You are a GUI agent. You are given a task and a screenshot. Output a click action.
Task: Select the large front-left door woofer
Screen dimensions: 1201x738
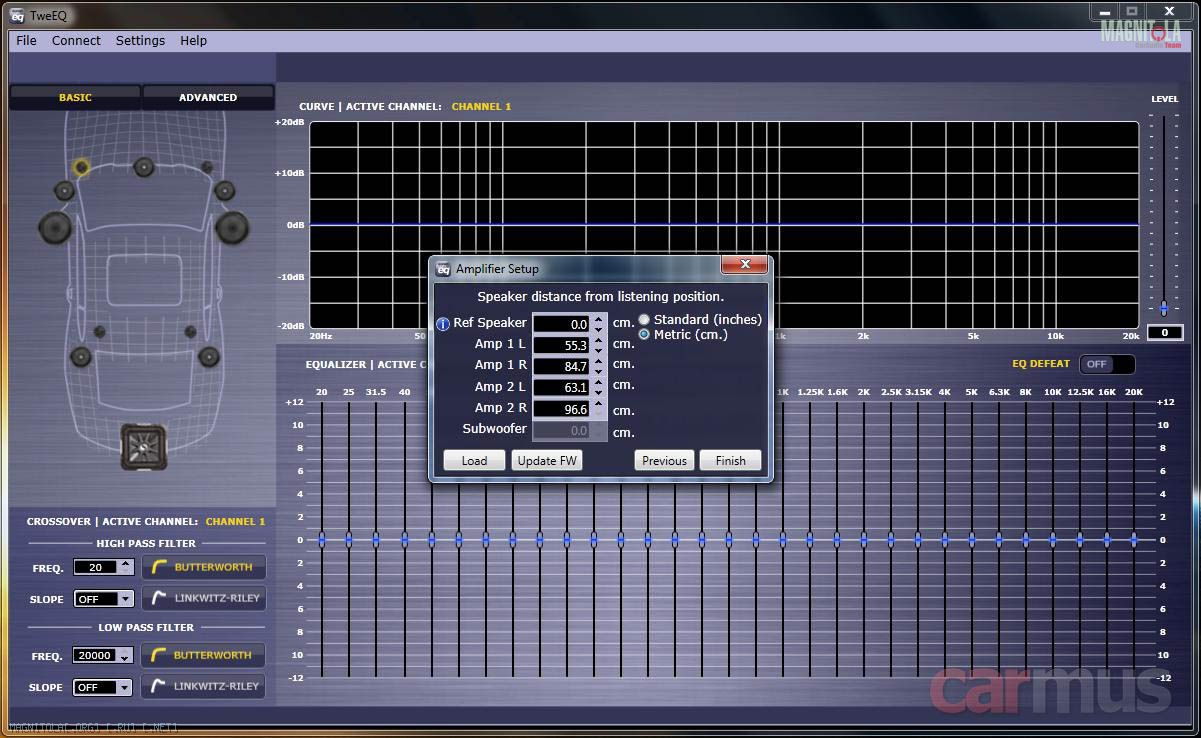[x=55, y=227]
